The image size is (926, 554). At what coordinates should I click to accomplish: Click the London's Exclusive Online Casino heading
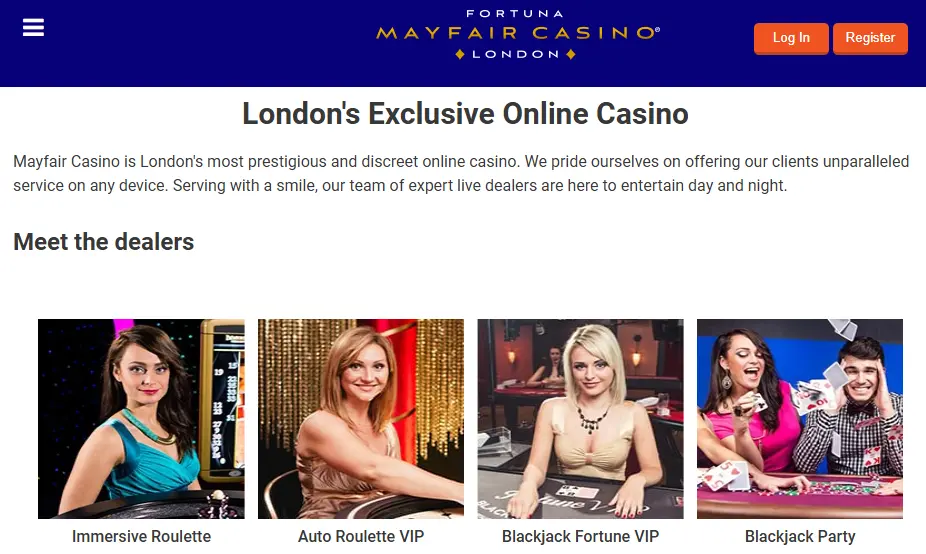pyautogui.click(x=465, y=113)
